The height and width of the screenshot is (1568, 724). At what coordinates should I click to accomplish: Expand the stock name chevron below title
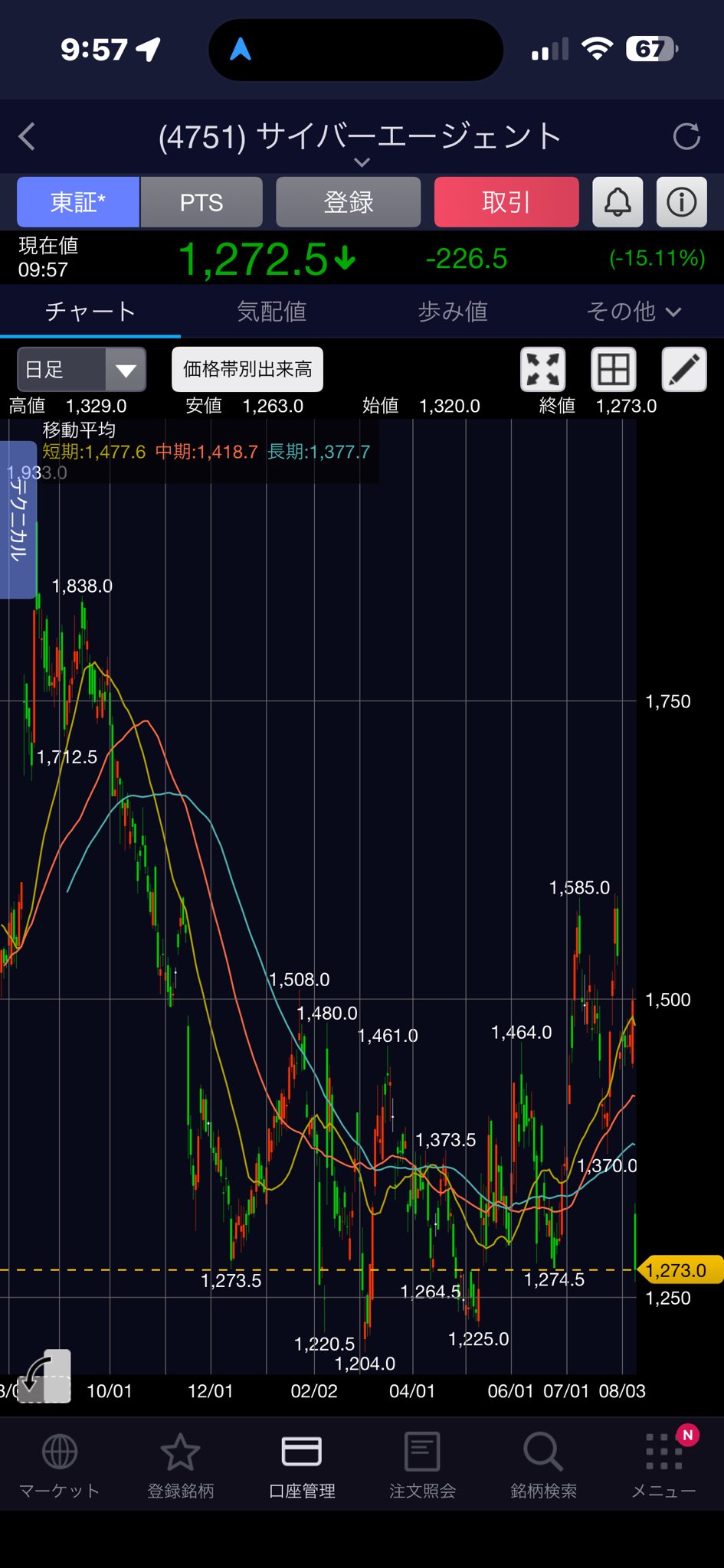362,162
